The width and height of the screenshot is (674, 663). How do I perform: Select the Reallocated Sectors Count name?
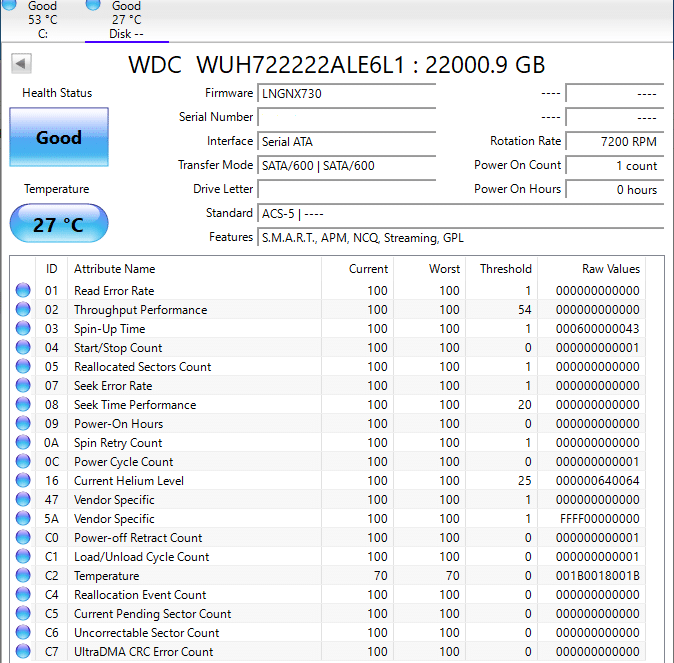pos(143,367)
